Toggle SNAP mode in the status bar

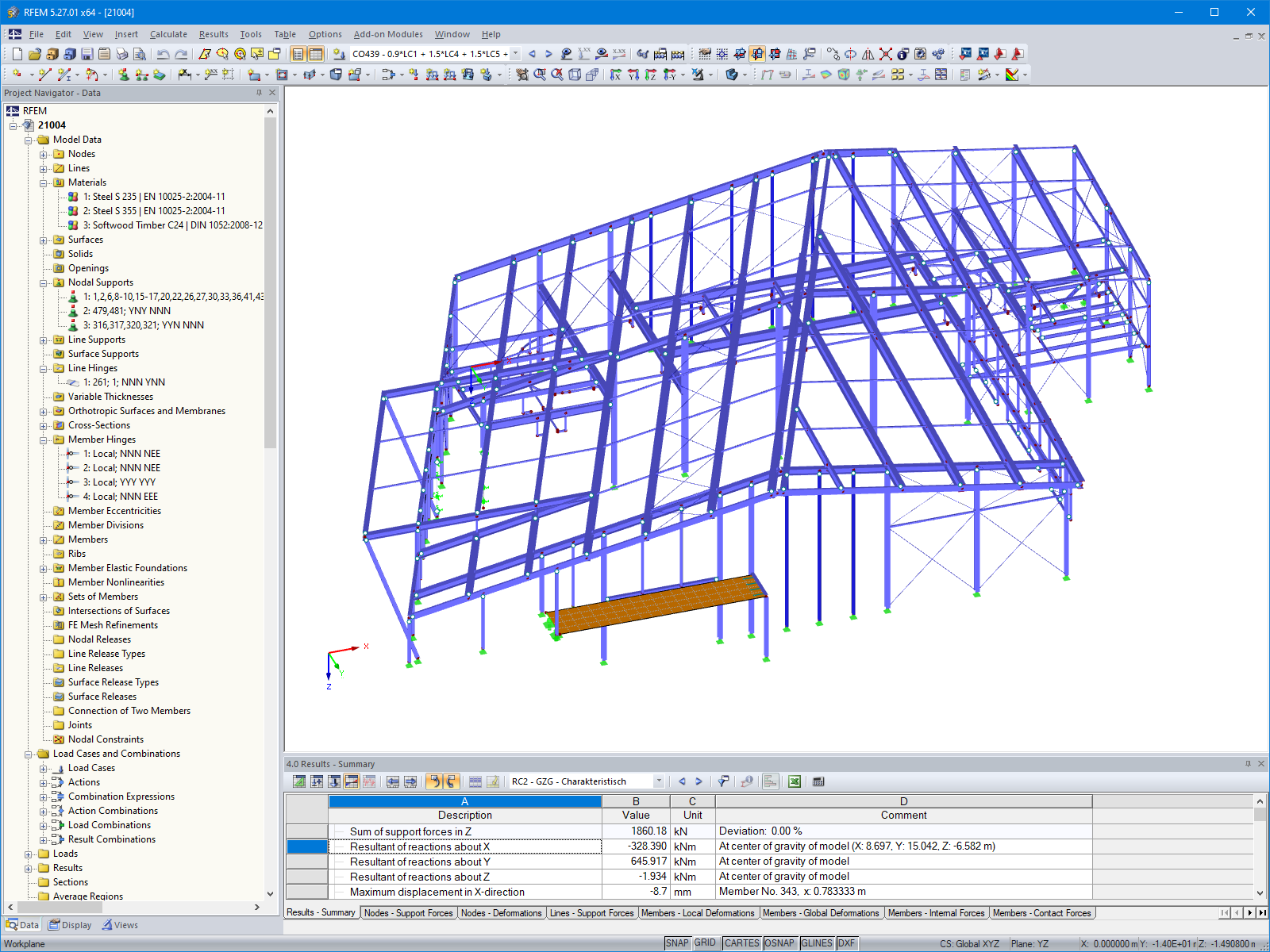tap(678, 943)
